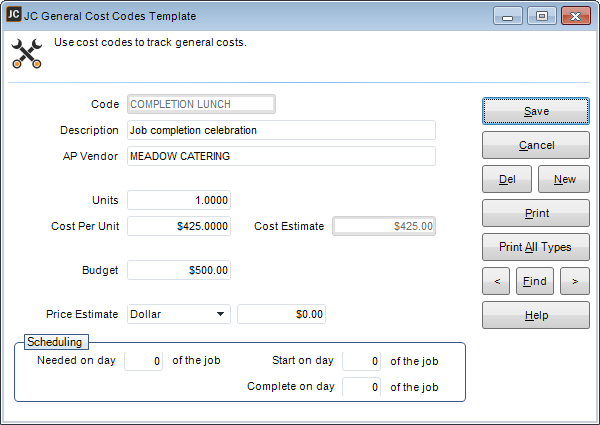Screen dimensions: 600x425
Task: Click the AP Vendor field
Action: (281, 156)
